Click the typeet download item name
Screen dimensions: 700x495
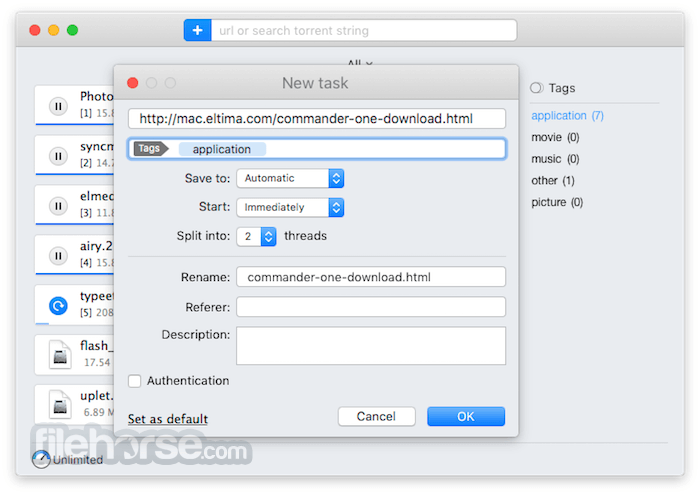(96, 296)
